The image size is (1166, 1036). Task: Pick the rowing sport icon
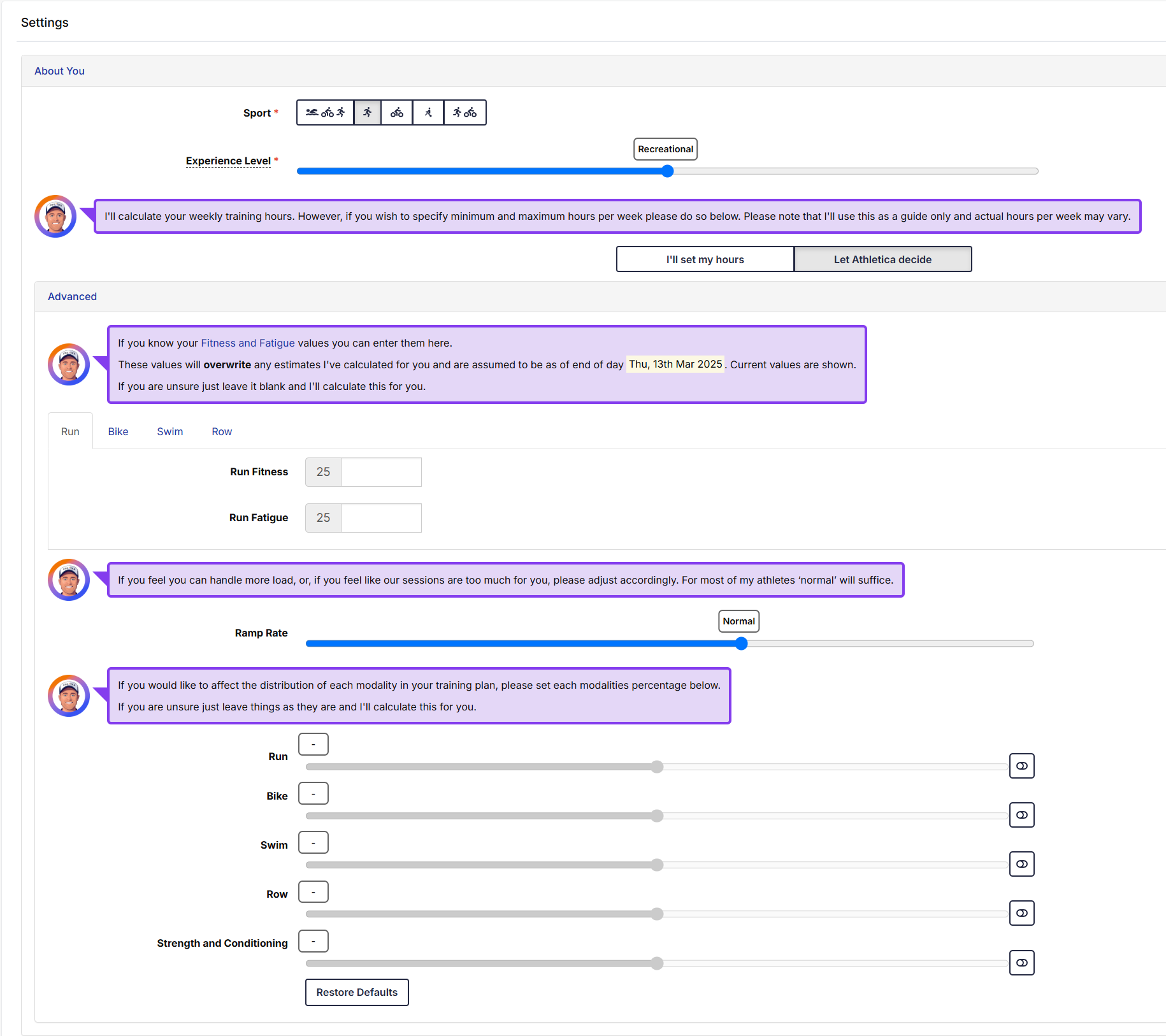click(428, 113)
